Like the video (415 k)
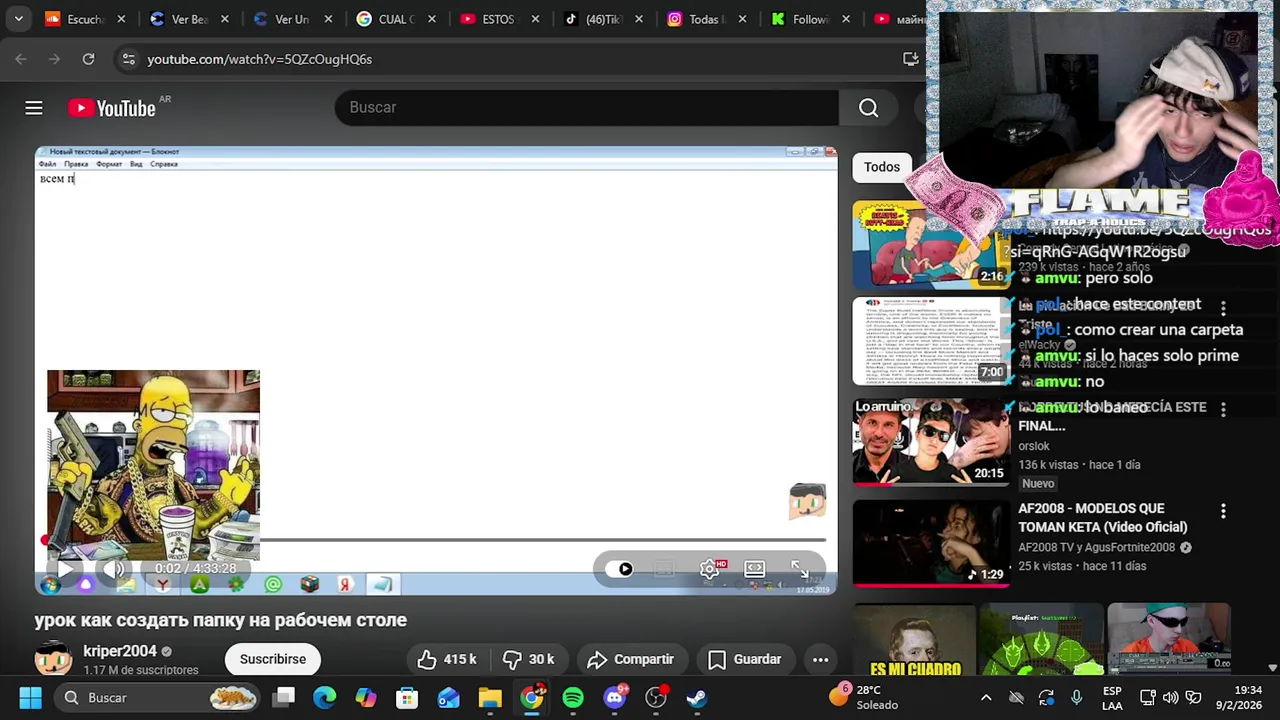Viewport: 1280px width, 720px height. point(447,659)
